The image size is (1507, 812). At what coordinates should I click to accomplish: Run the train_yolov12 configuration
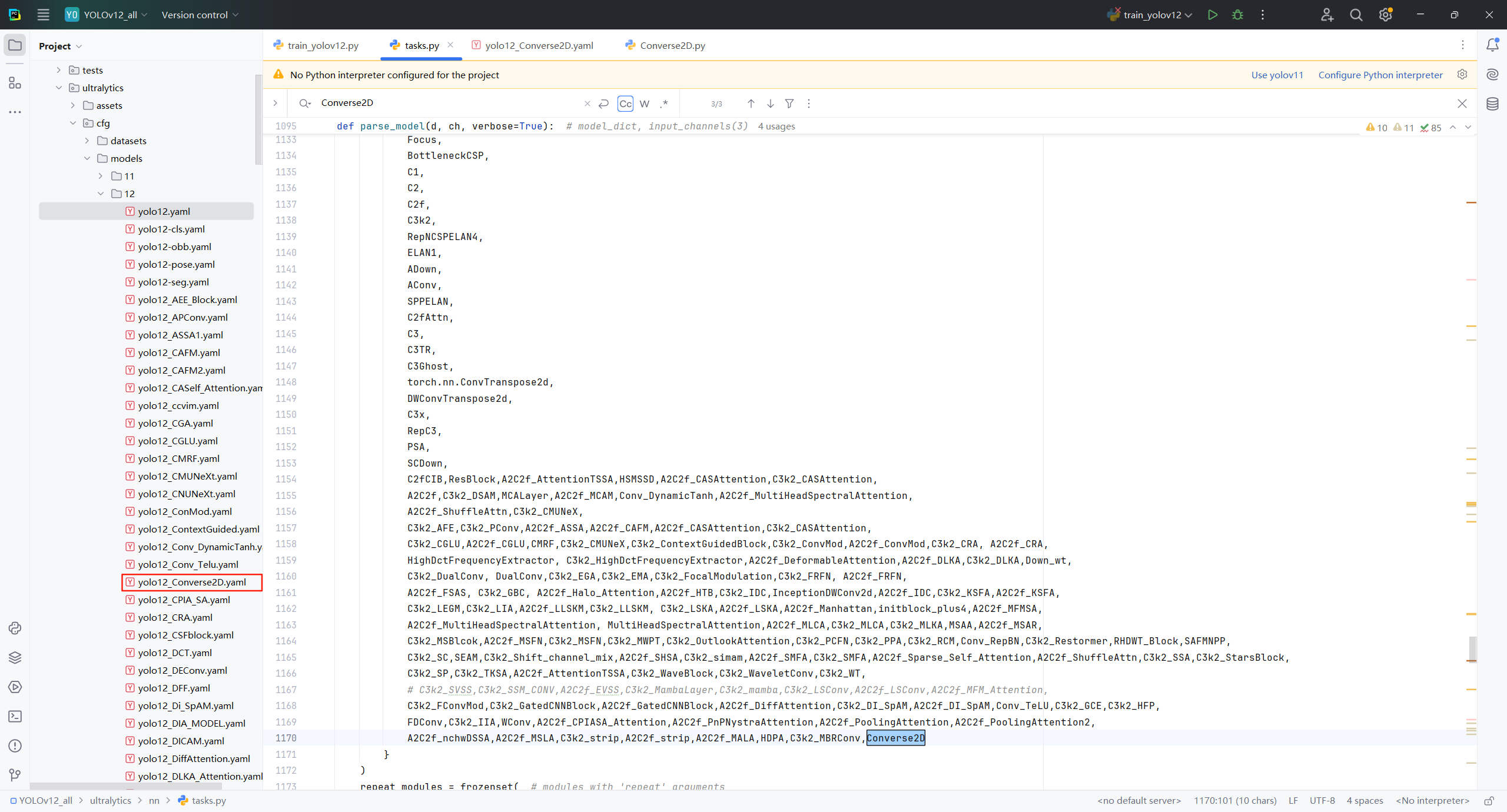1212,15
